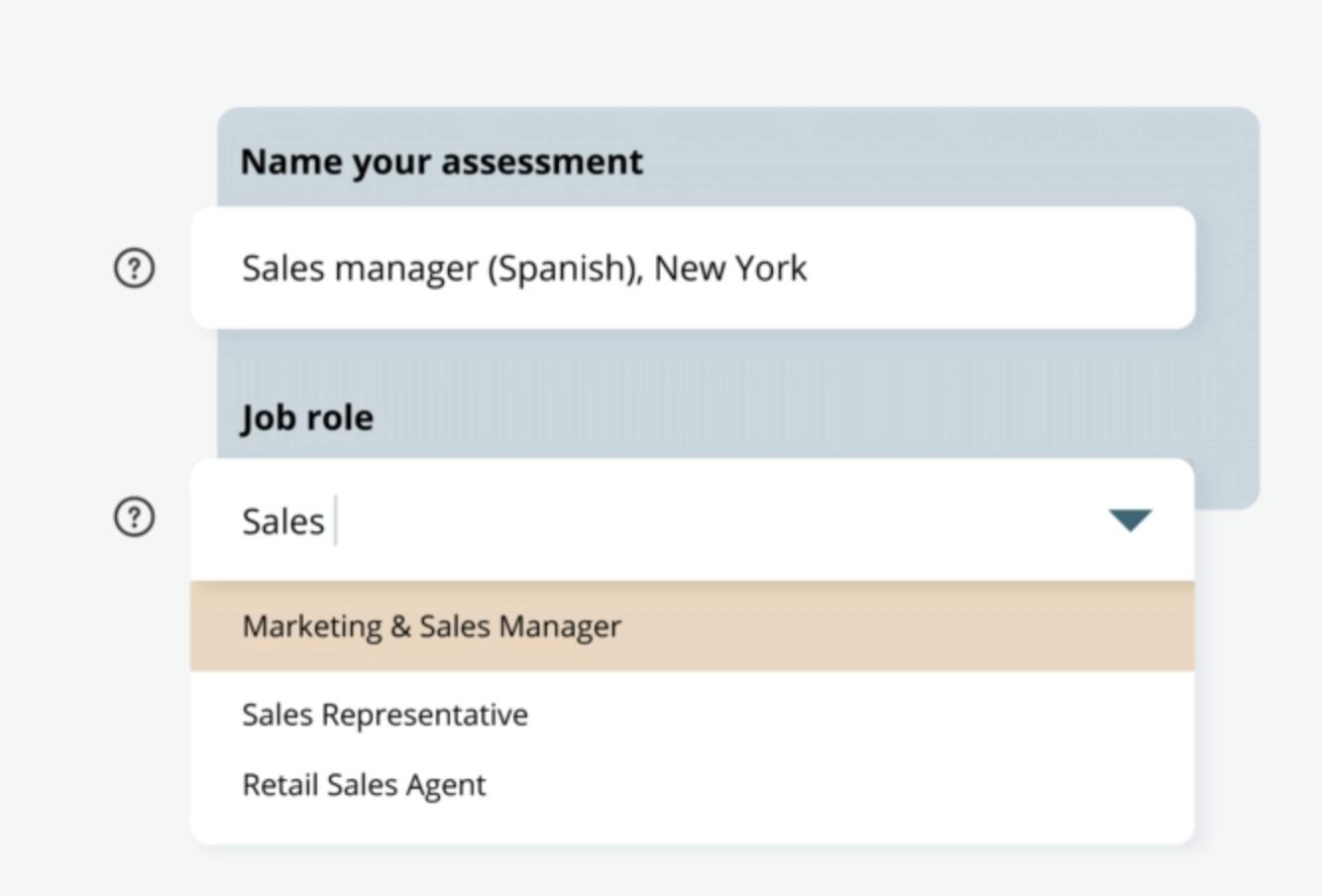Image resolution: width=1322 pixels, height=896 pixels.
Task: Click blank blue-gray panel right of "Job role" heading
Action: 793,416
